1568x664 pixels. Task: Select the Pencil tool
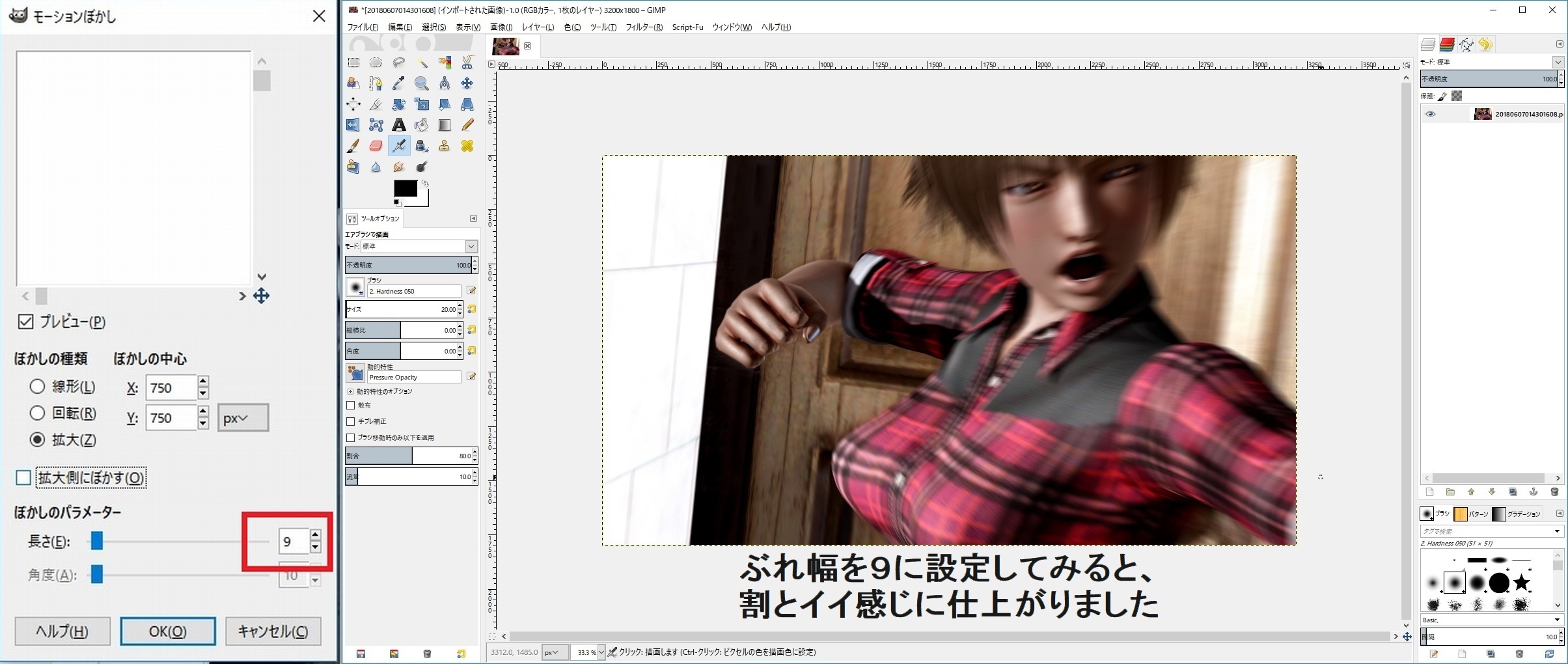pyautogui.click(x=467, y=125)
